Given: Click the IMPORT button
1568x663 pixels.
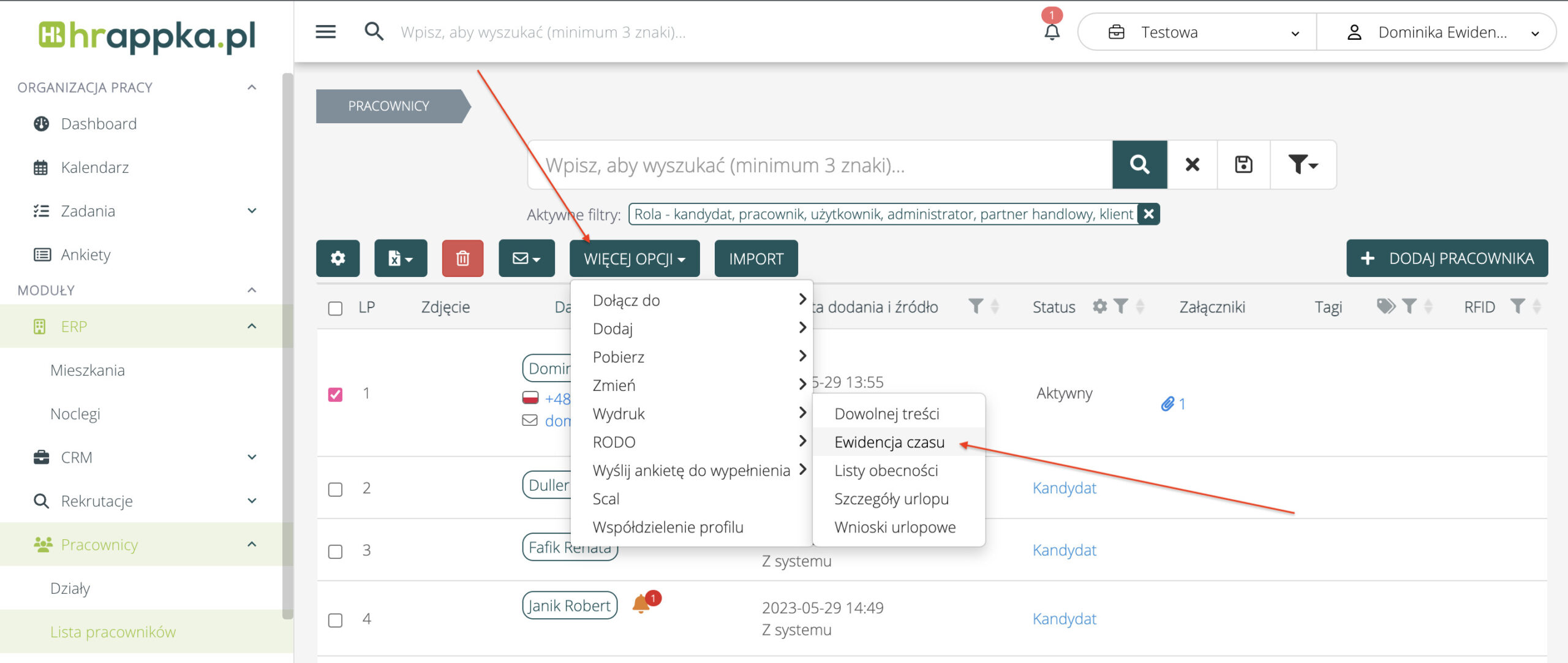Looking at the screenshot, I should [756, 259].
